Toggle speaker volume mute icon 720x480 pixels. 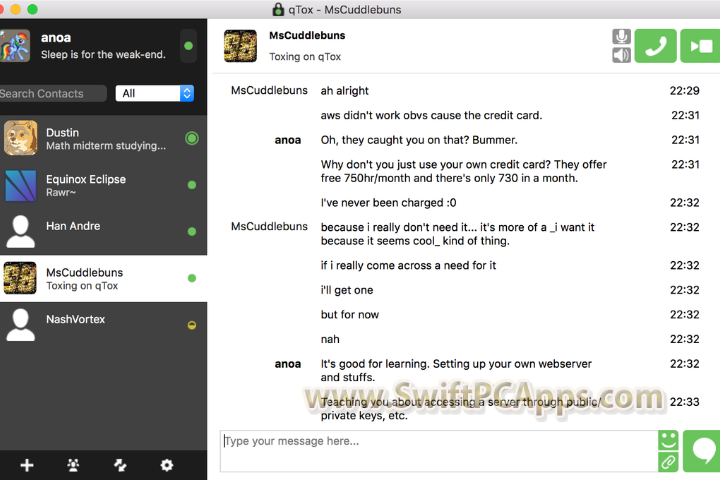coord(621,55)
